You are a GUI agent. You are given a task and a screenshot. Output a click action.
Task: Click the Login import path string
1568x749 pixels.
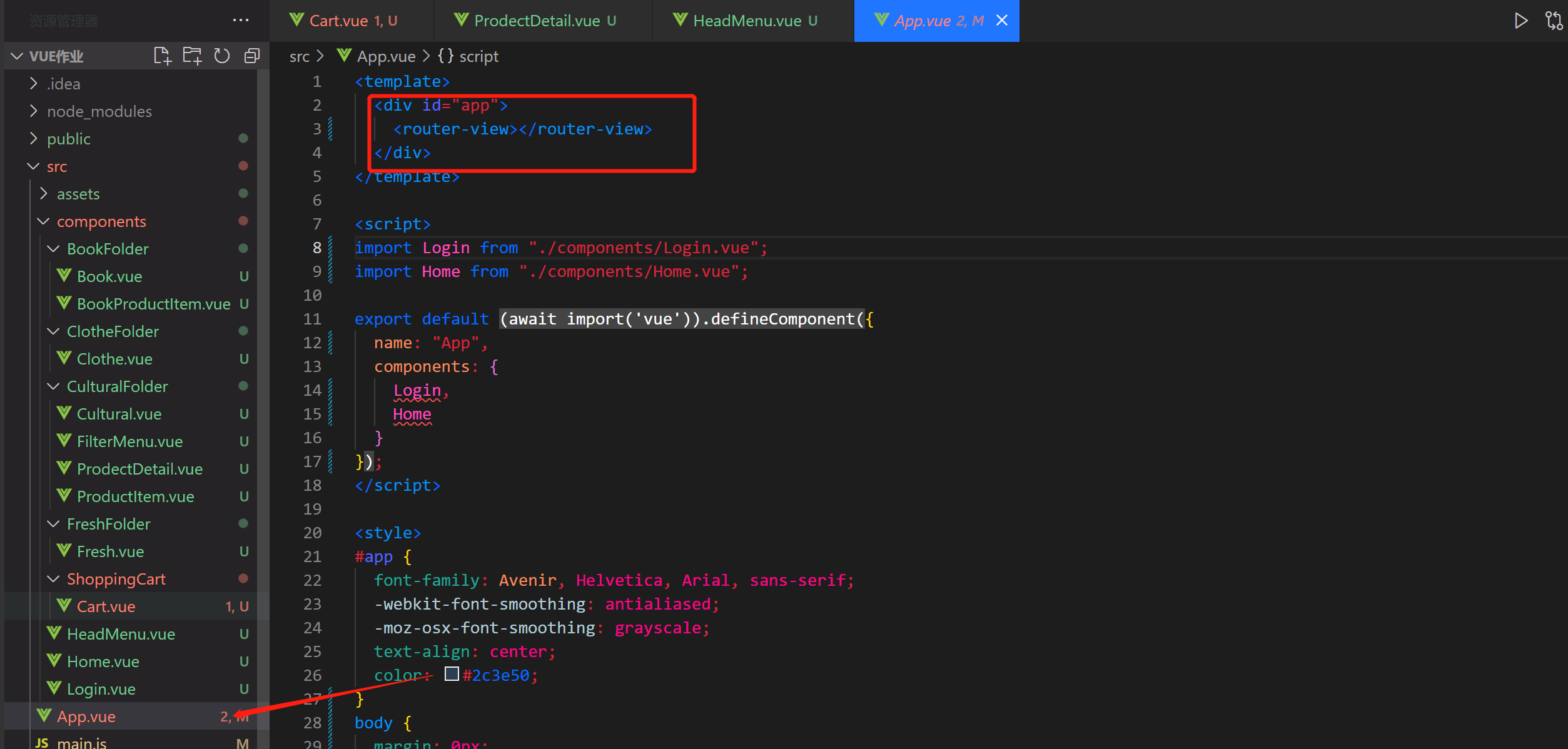coord(644,248)
